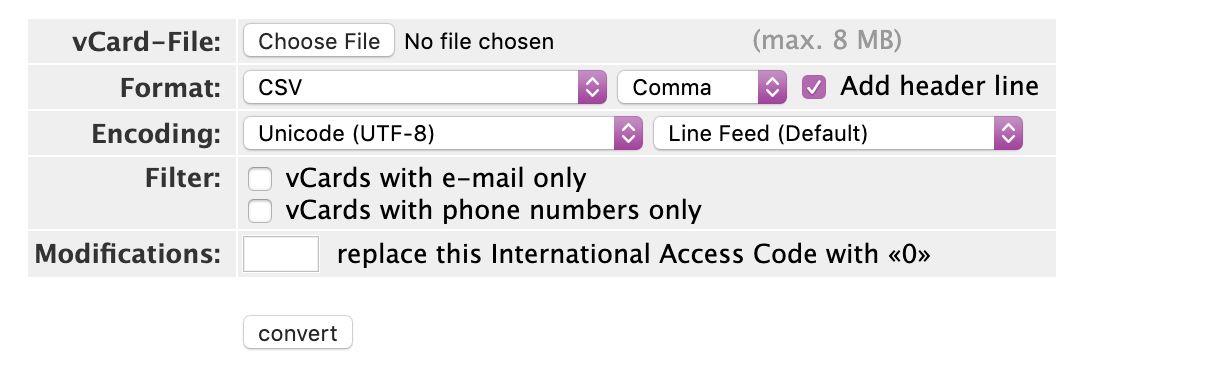
Task: Tick the vCards with phone numbers only checkbox
Action: pyautogui.click(x=260, y=211)
